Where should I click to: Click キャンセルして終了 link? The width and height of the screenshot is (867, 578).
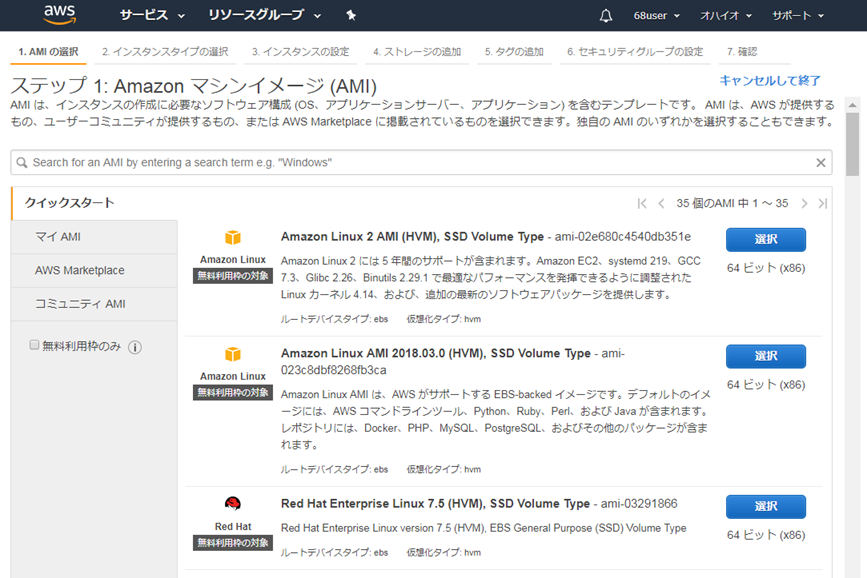tap(770, 81)
